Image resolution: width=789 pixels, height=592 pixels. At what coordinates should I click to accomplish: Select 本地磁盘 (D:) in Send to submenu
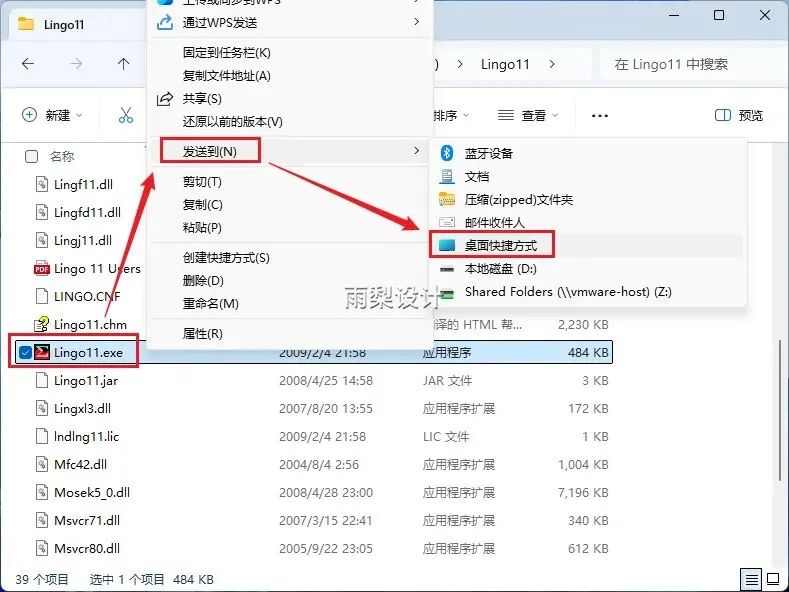pyautogui.click(x=501, y=269)
